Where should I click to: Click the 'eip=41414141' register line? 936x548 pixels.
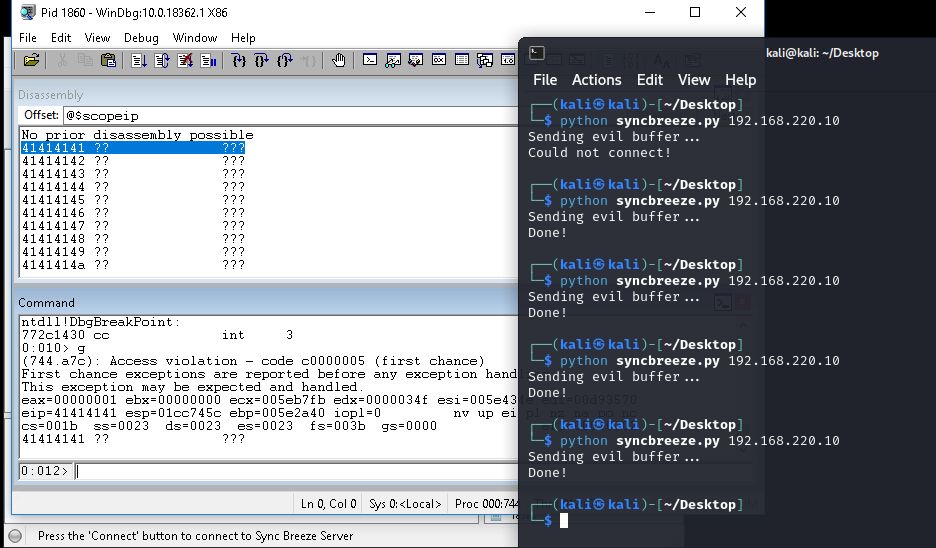(269, 413)
